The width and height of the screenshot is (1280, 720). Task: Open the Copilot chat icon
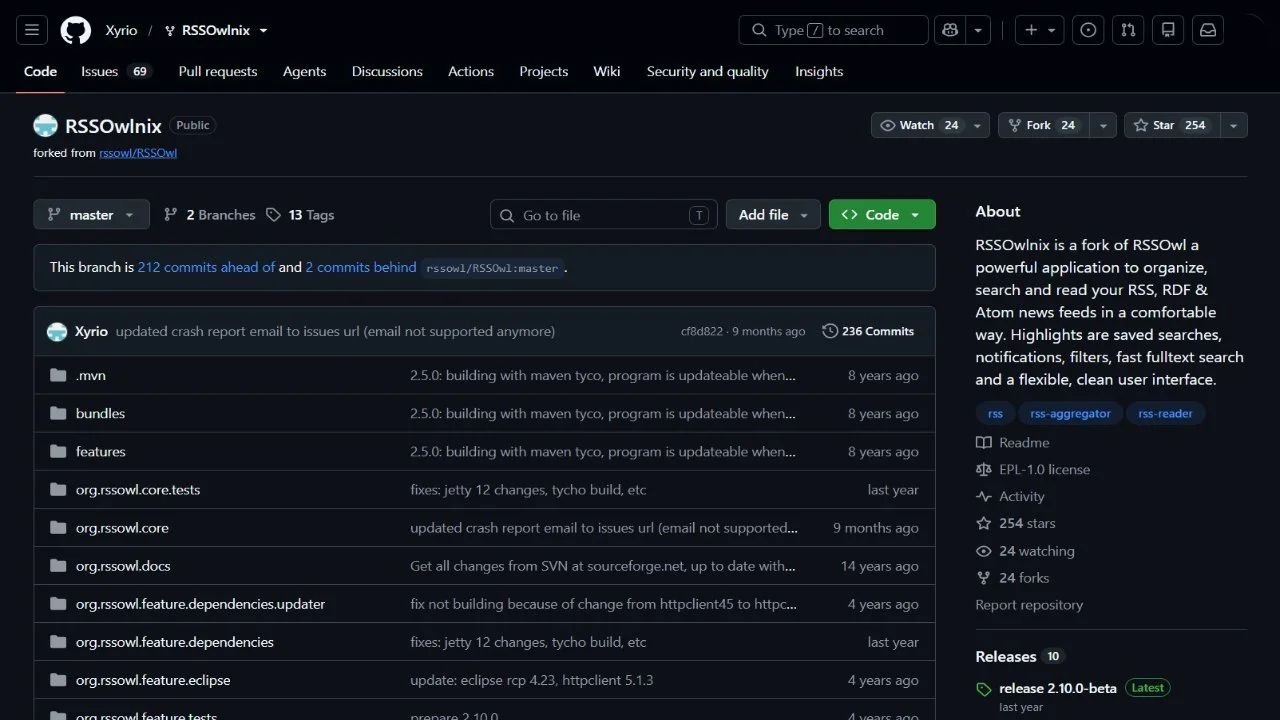pyautogui.click(x=949, y=30)
